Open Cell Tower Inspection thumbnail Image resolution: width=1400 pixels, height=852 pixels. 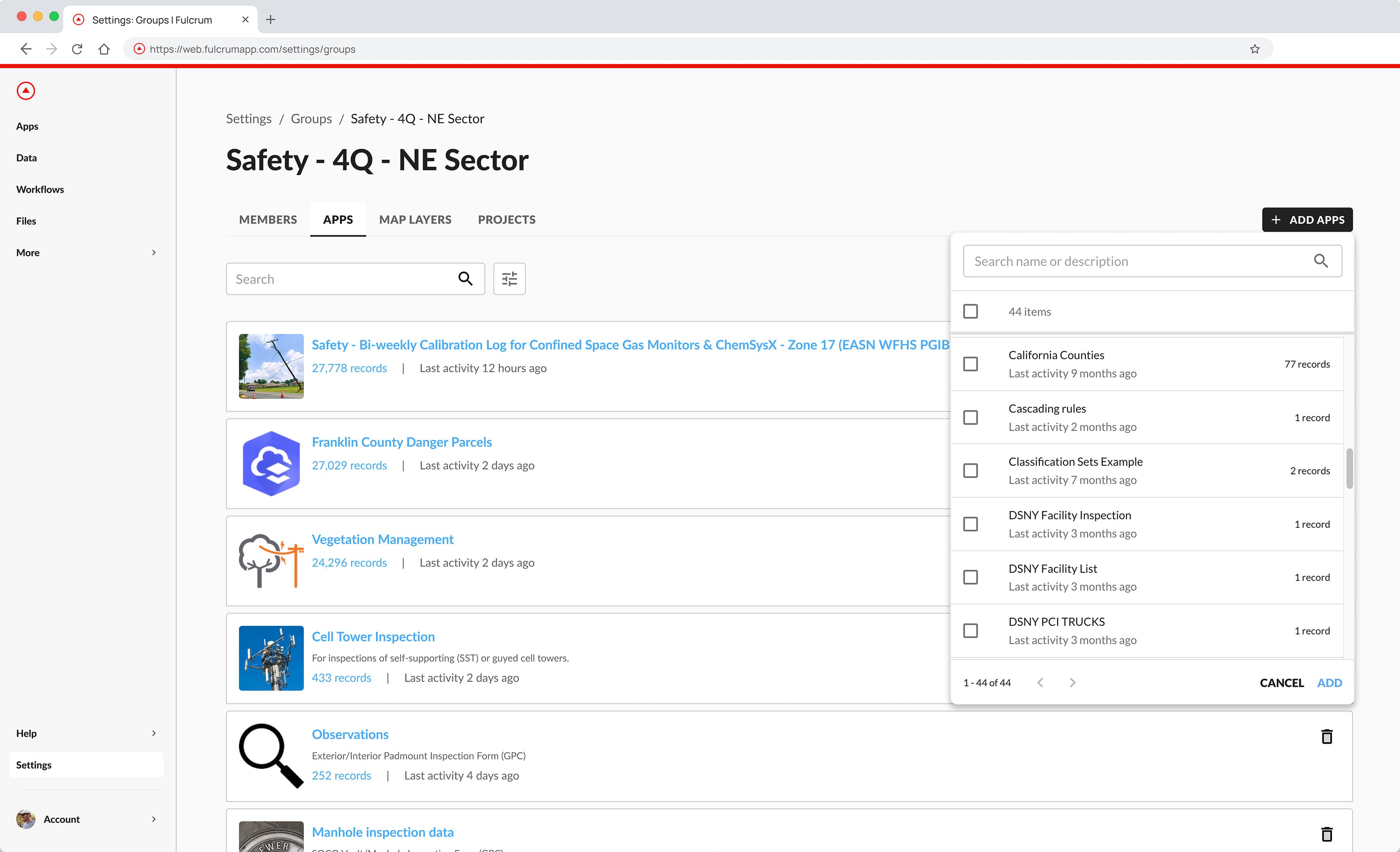(x=271, y=658)
